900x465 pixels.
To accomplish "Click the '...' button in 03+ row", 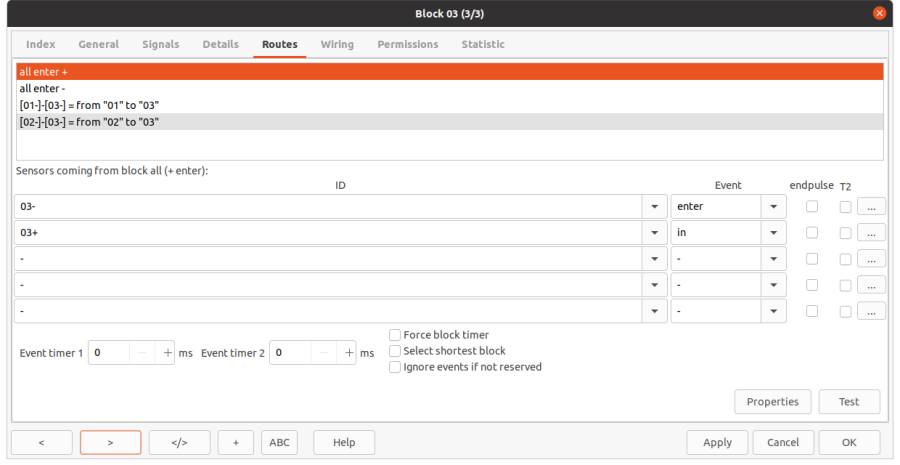I will (x=871, y=233).
